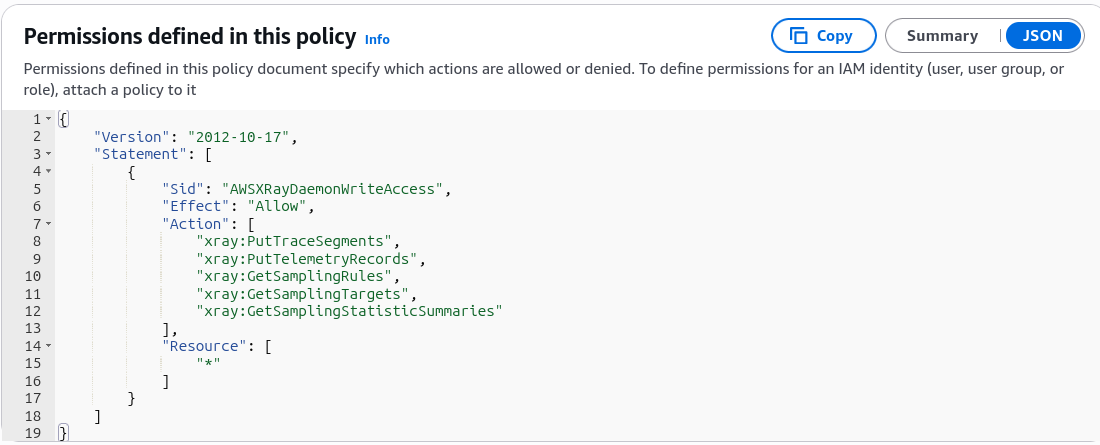Click the AWSXRayDaemonWriteAccess Sid value
1100x445 pixels.
[333, 189]
